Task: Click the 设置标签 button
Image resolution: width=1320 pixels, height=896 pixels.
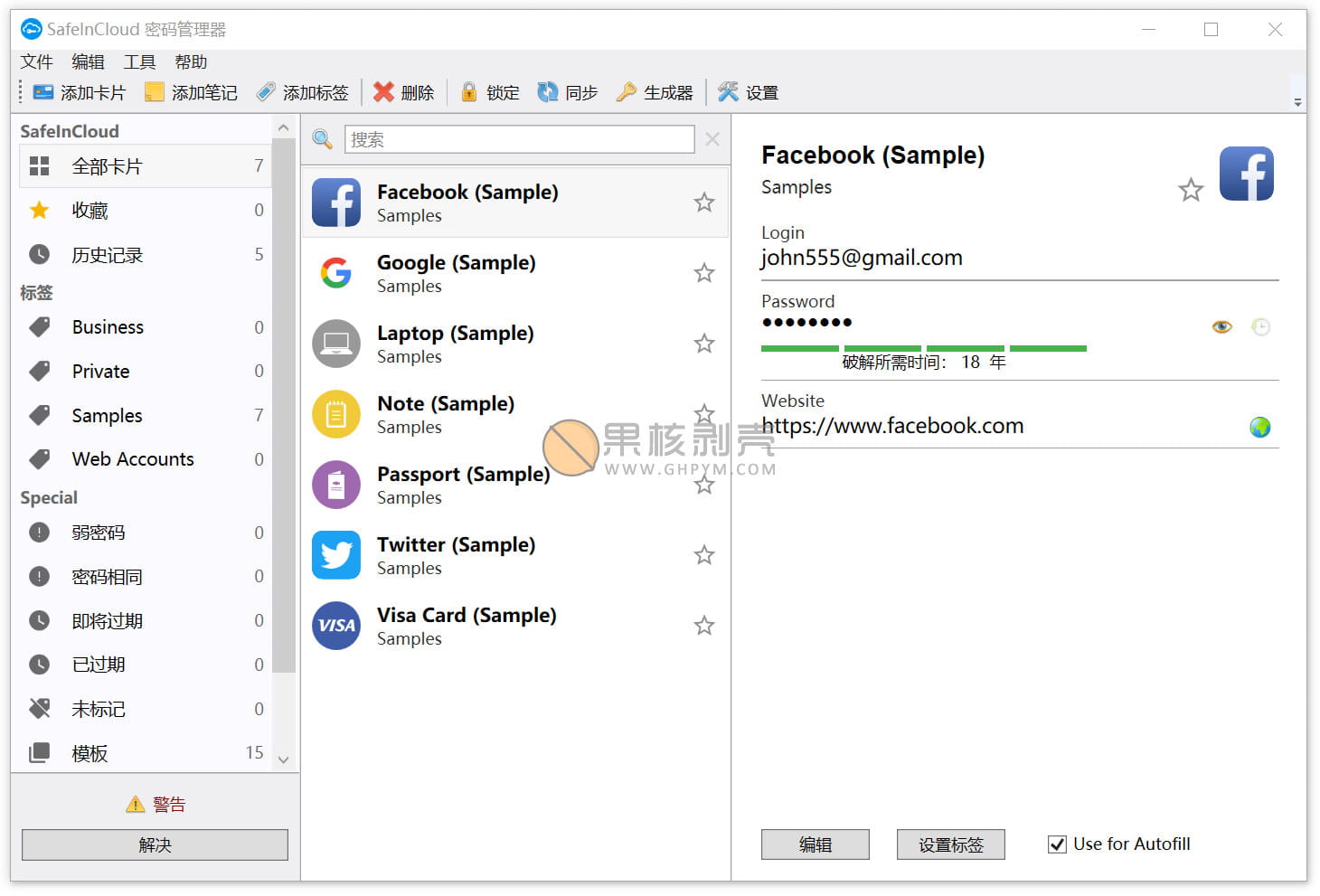Action: (x=951, y=844)
